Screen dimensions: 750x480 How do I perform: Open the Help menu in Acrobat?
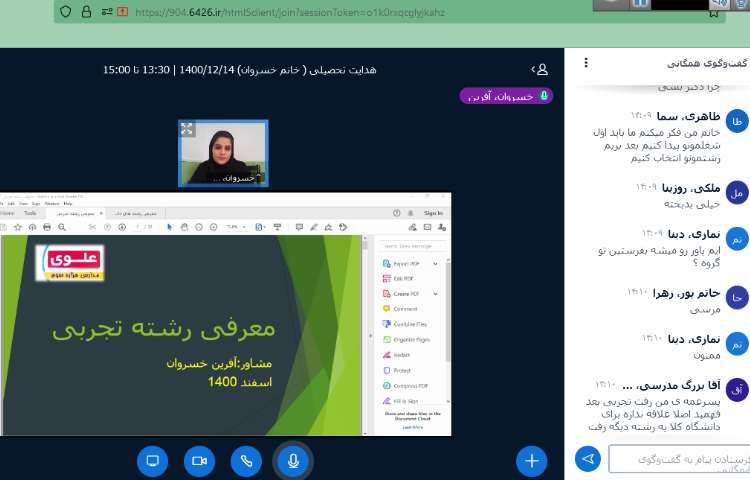[x=67, y=204]
